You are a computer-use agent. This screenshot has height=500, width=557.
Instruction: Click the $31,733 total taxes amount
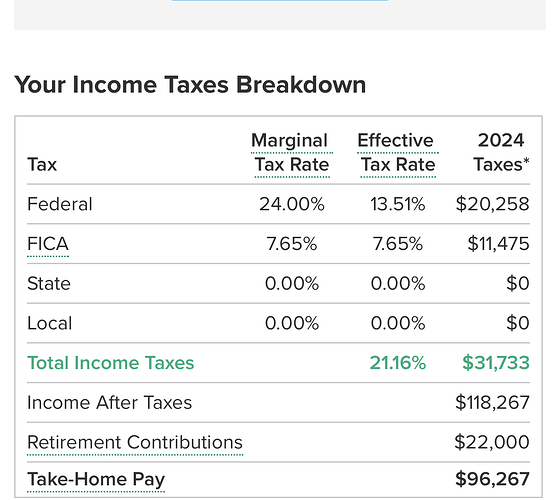point(496,363)
